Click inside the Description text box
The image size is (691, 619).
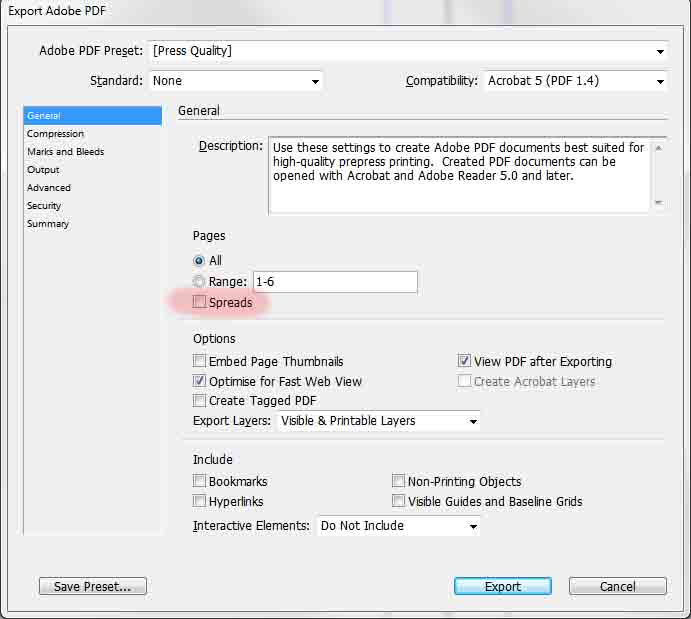point(460,176)
